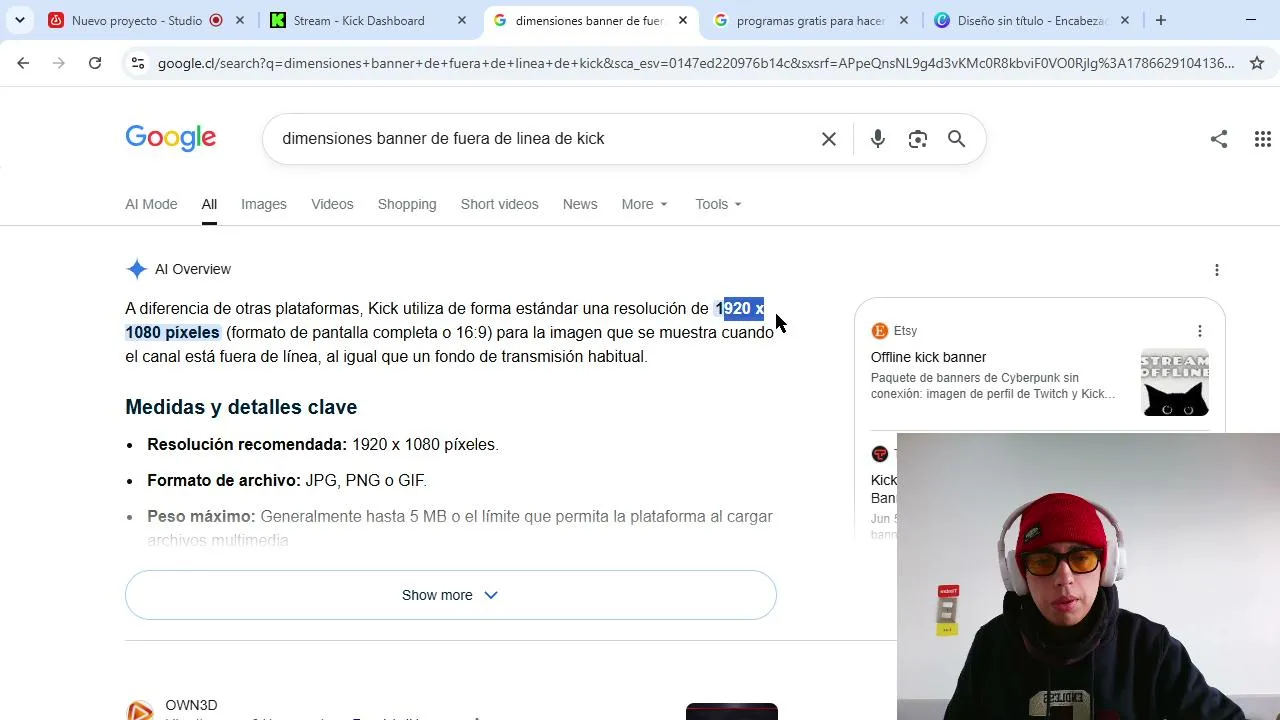
Task: Open the OWN3D search result
Action: tap(191, 705)
